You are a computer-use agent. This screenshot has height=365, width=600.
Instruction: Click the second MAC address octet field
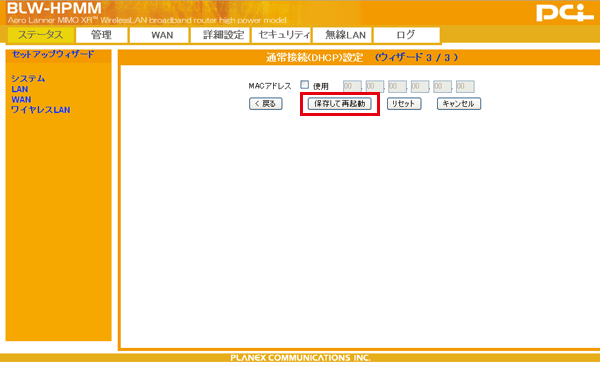coord(375,86)
